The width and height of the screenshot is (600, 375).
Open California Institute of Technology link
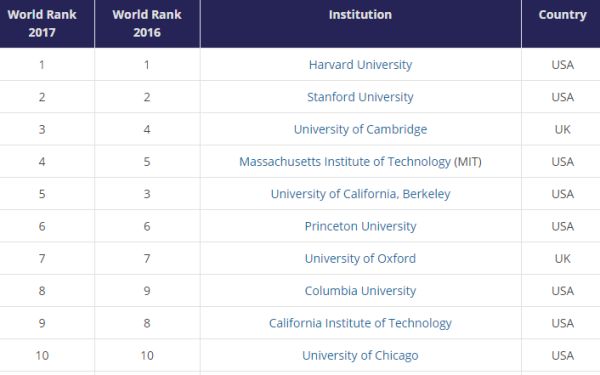pyautogui.click(x=360, y=323)
